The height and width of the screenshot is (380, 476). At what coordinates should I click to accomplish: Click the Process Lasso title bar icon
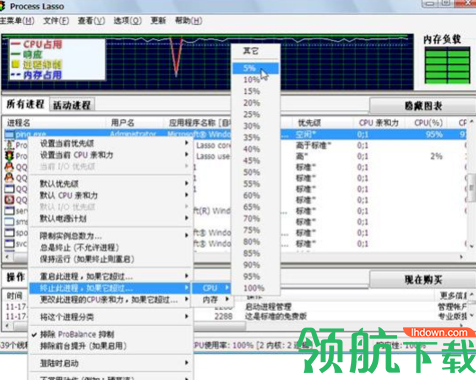2,6
